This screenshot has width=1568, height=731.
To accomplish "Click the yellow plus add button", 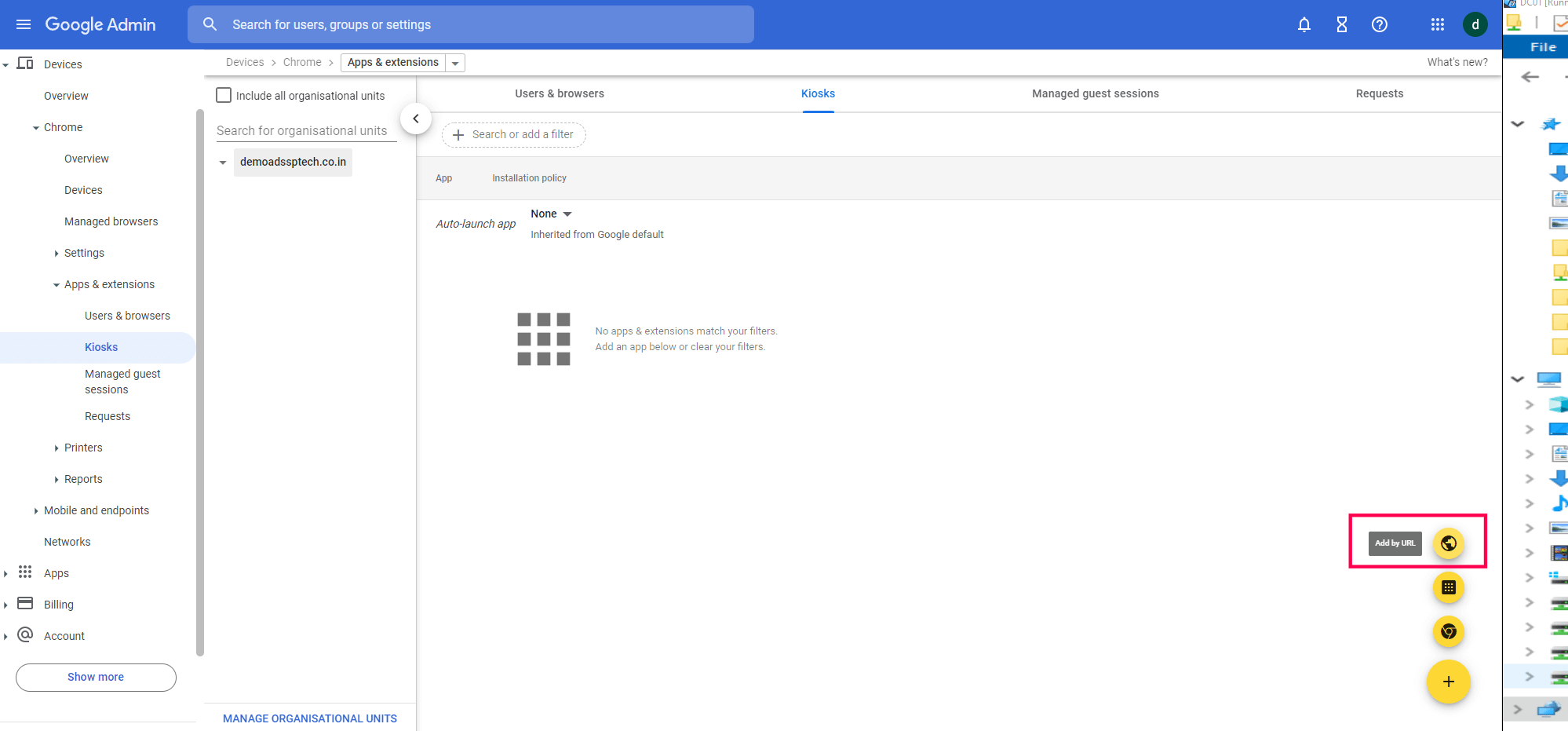I will [x=1449, y=682].
